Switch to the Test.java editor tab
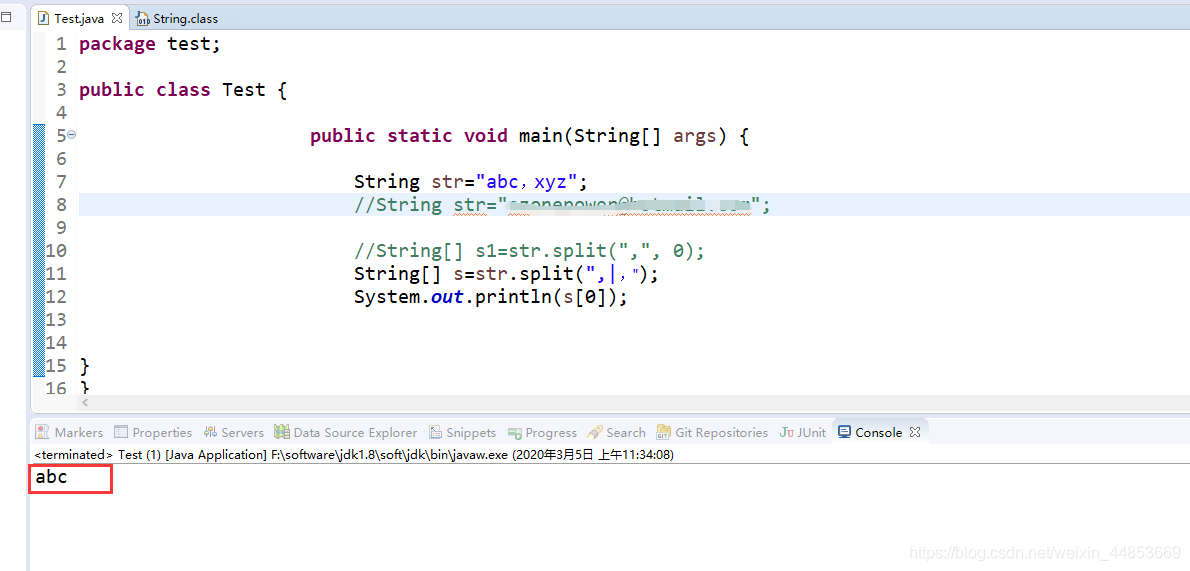The height and width of the screenshot is (571, 1190). [80, 18]
